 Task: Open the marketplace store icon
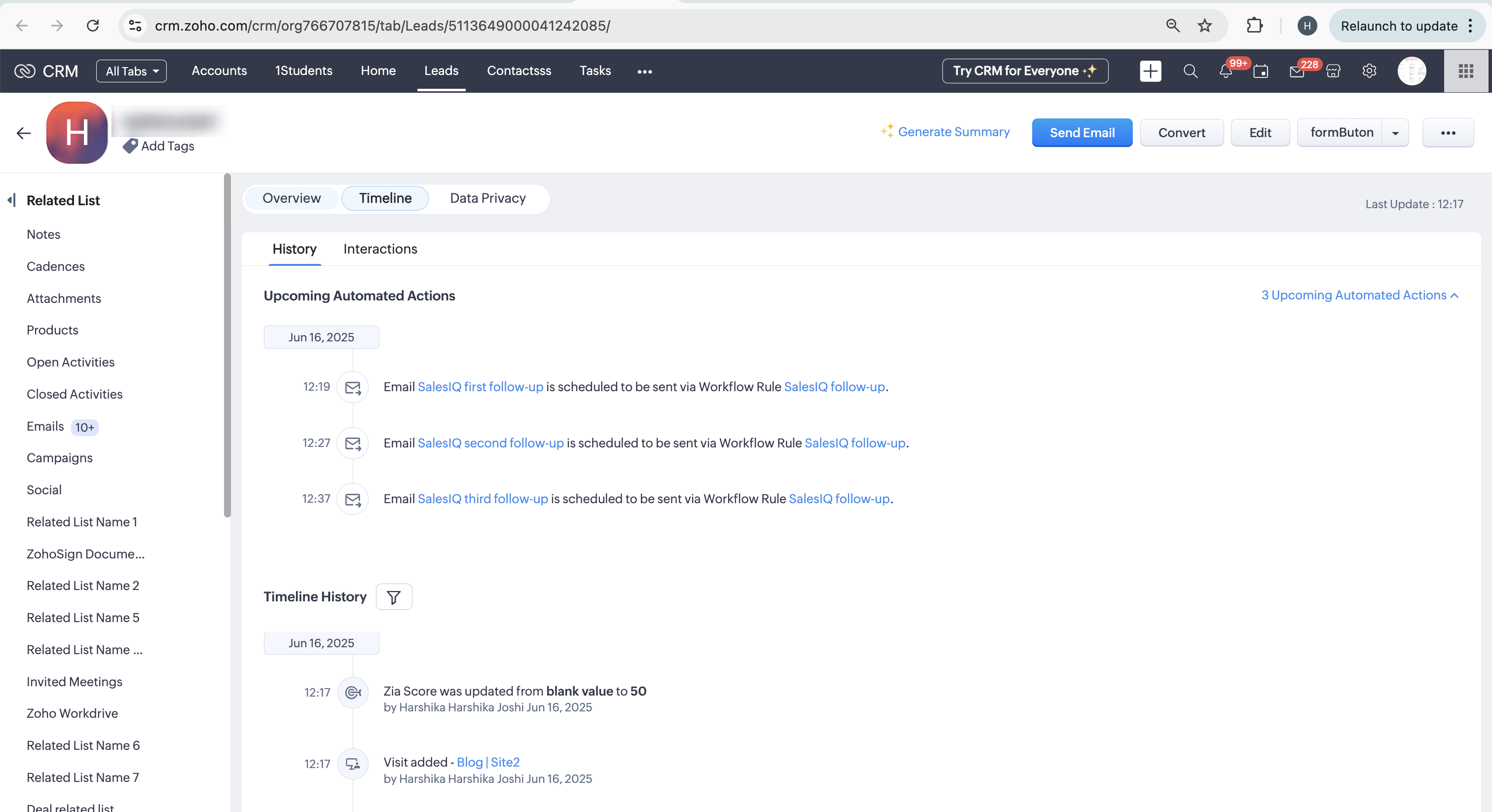[x=1333, y=71]
